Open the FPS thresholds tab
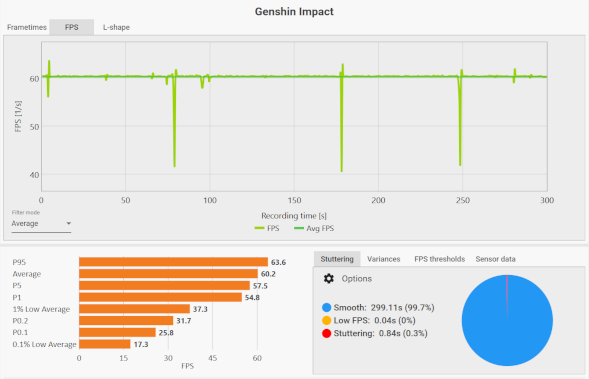The height and width of the screenshot is (379, 589). [x=439, y=259]
